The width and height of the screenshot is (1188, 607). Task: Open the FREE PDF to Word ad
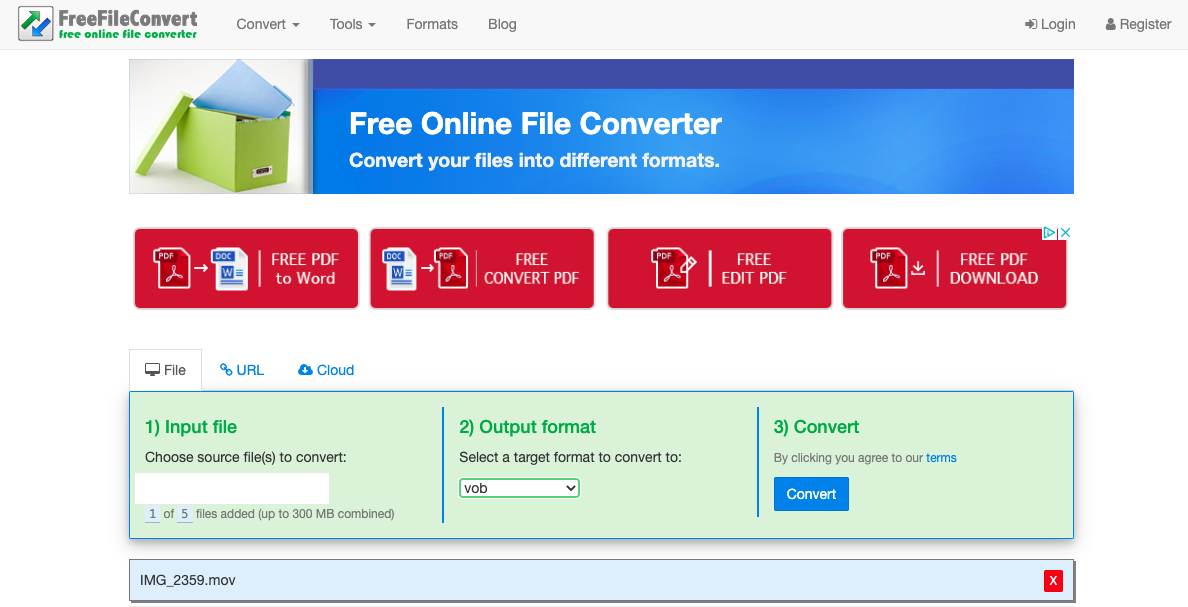tap(246, 269)
